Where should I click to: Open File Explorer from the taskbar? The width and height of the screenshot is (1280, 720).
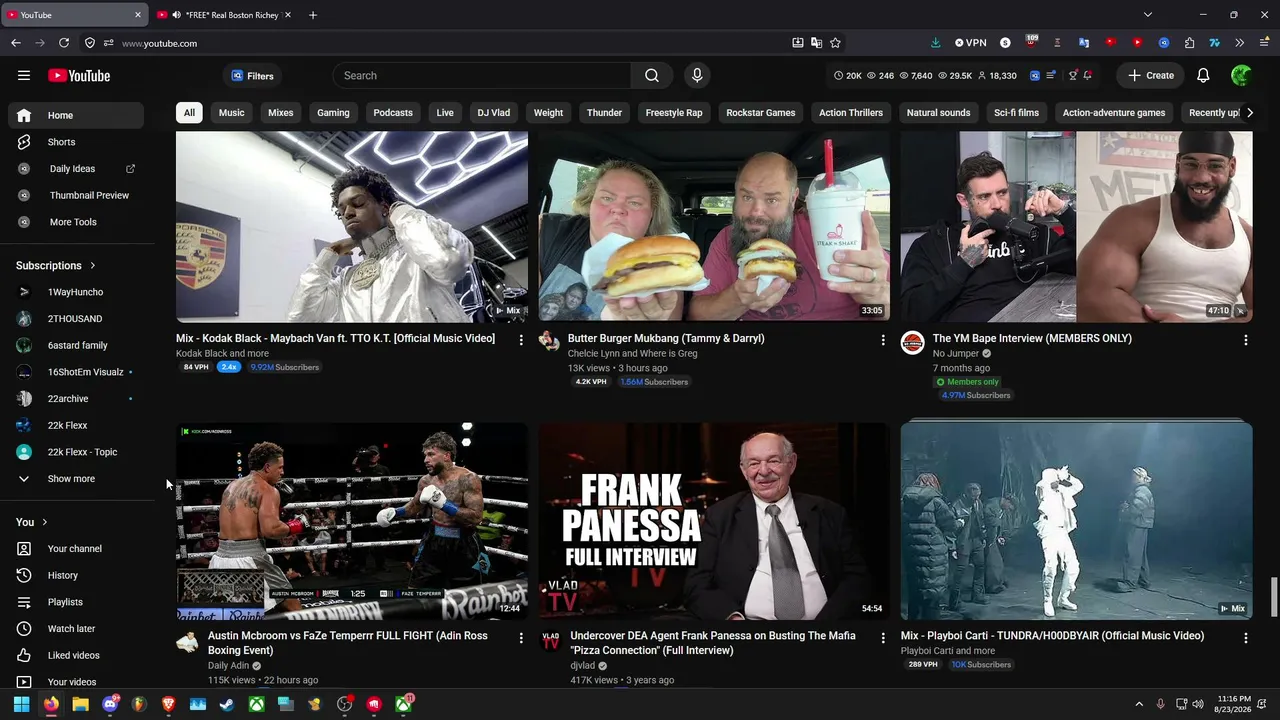[80, 704]
